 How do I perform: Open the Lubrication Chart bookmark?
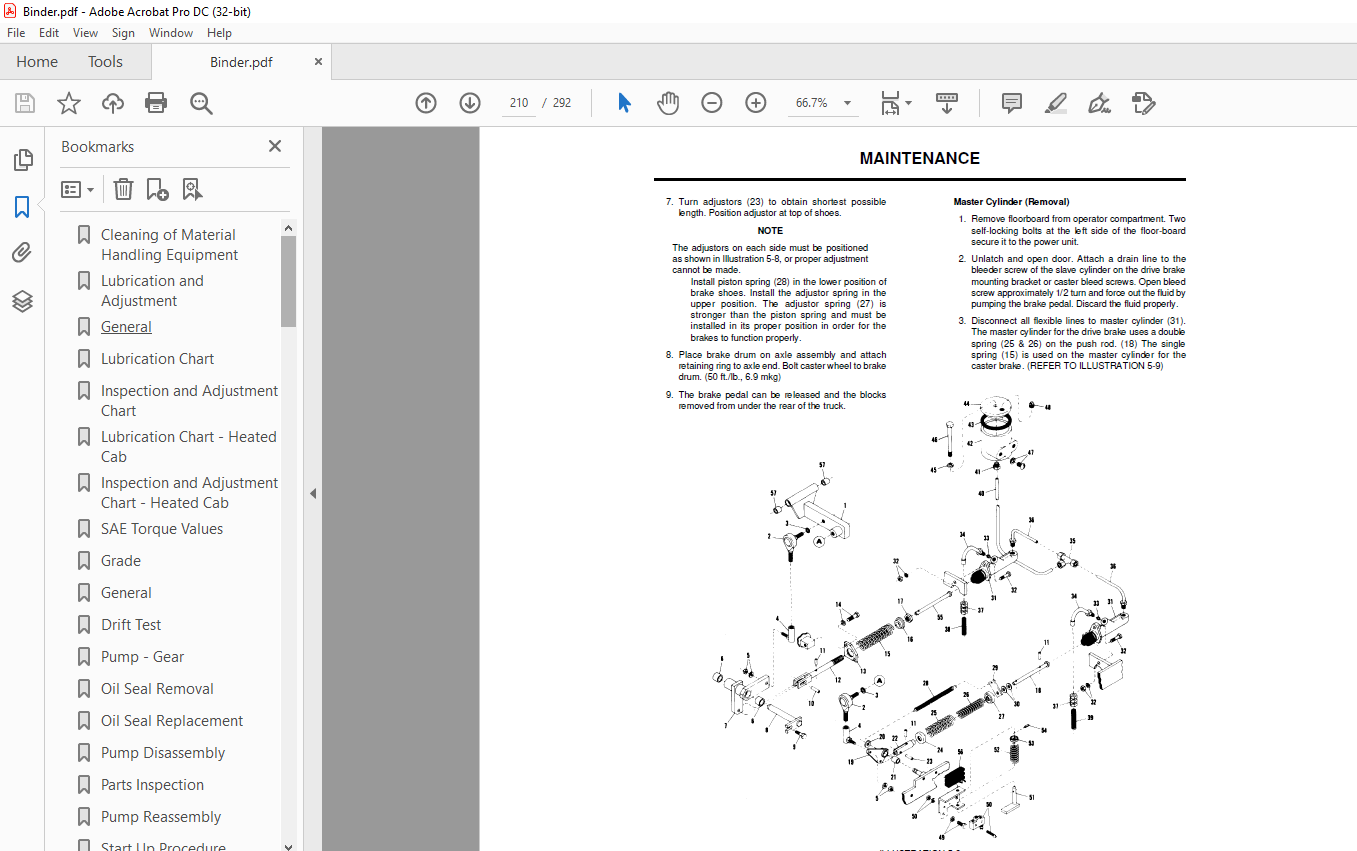[157, 359]
